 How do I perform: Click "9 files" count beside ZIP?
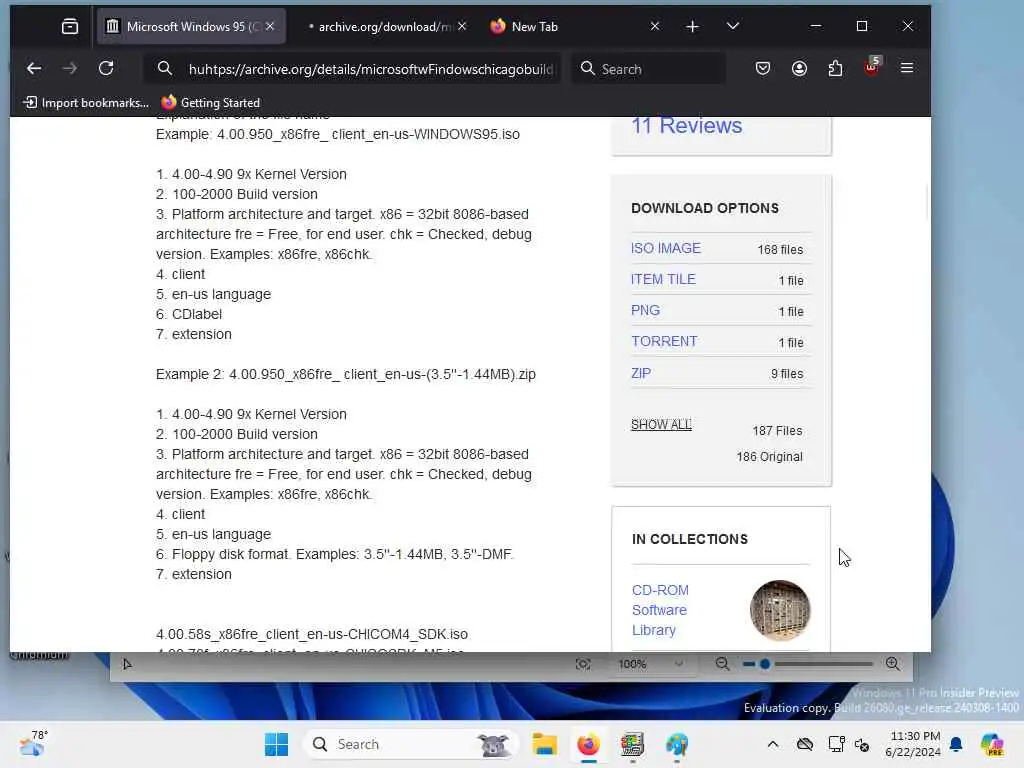786,374
